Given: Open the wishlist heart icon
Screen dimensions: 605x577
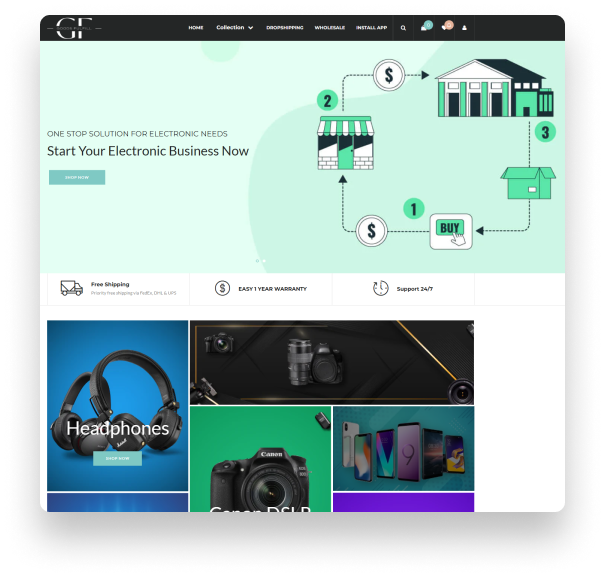Looking at the screenshot, I should point(444,28).
